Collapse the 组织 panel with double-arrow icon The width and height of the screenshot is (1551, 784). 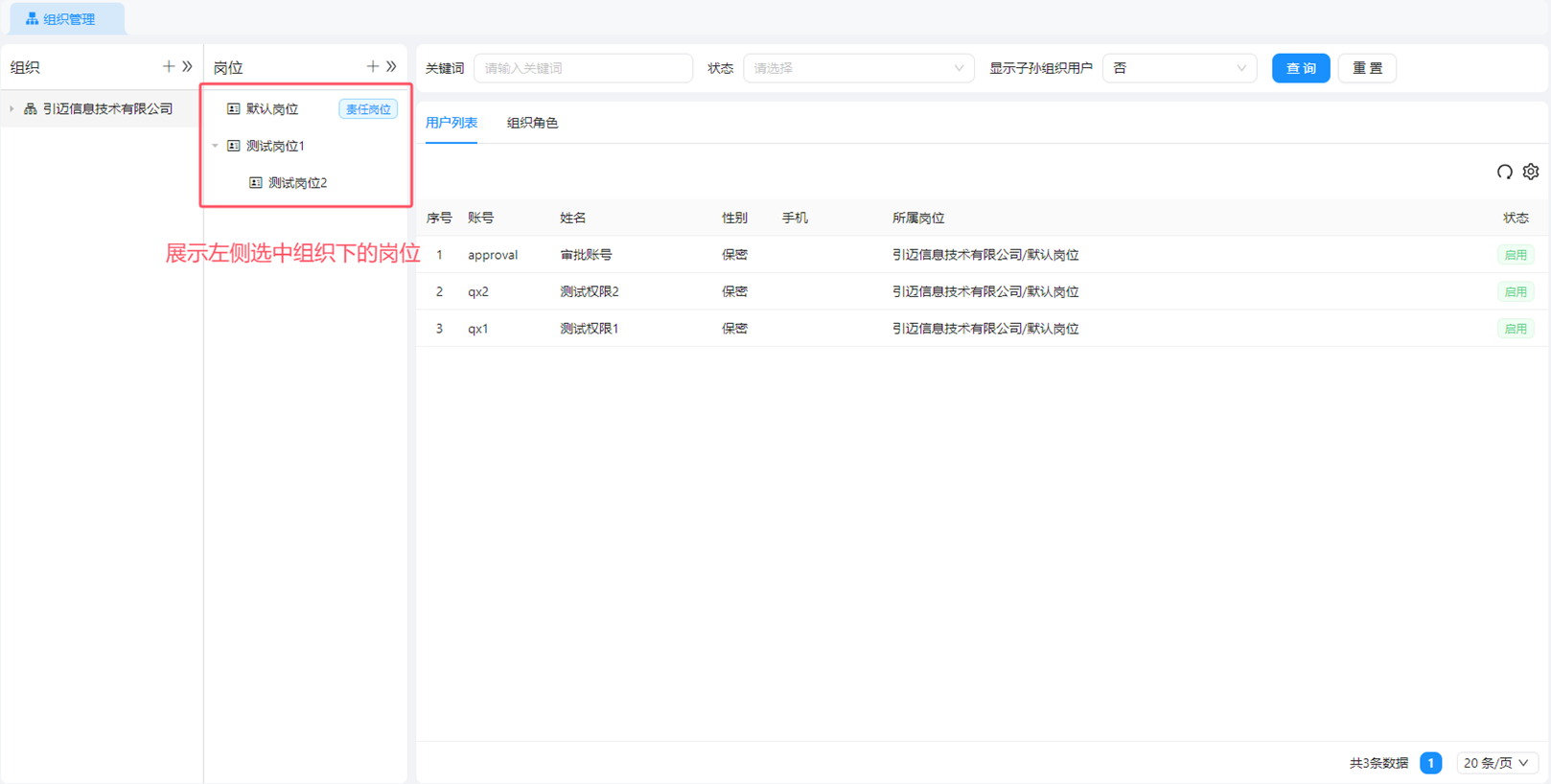[x=187, y=66]
